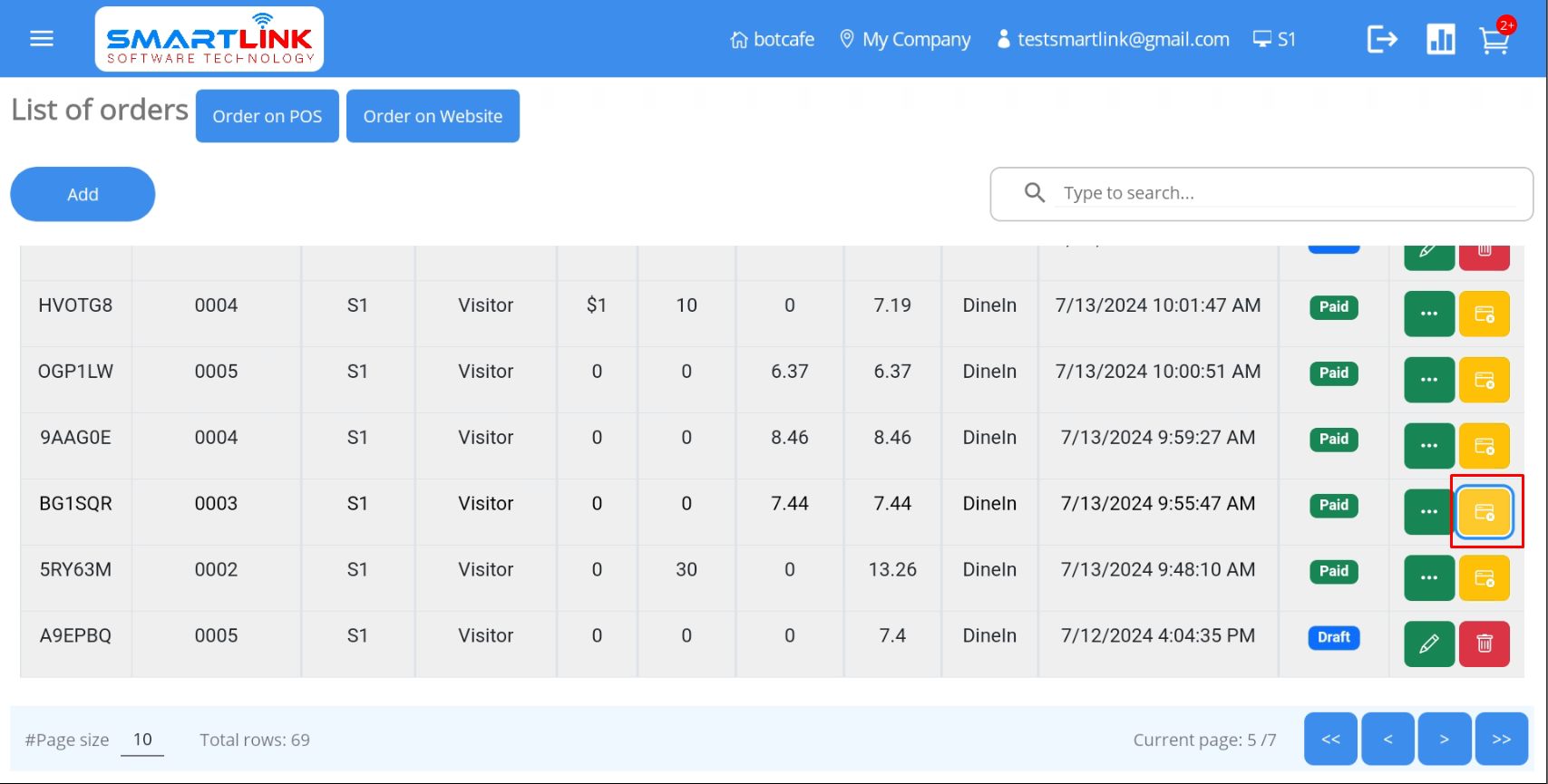Viewport: 1548px width, 784px height.
Task: Click edit pencil for order A9EPBQ
Action: pyautogui.click(x=1428, y=644)
